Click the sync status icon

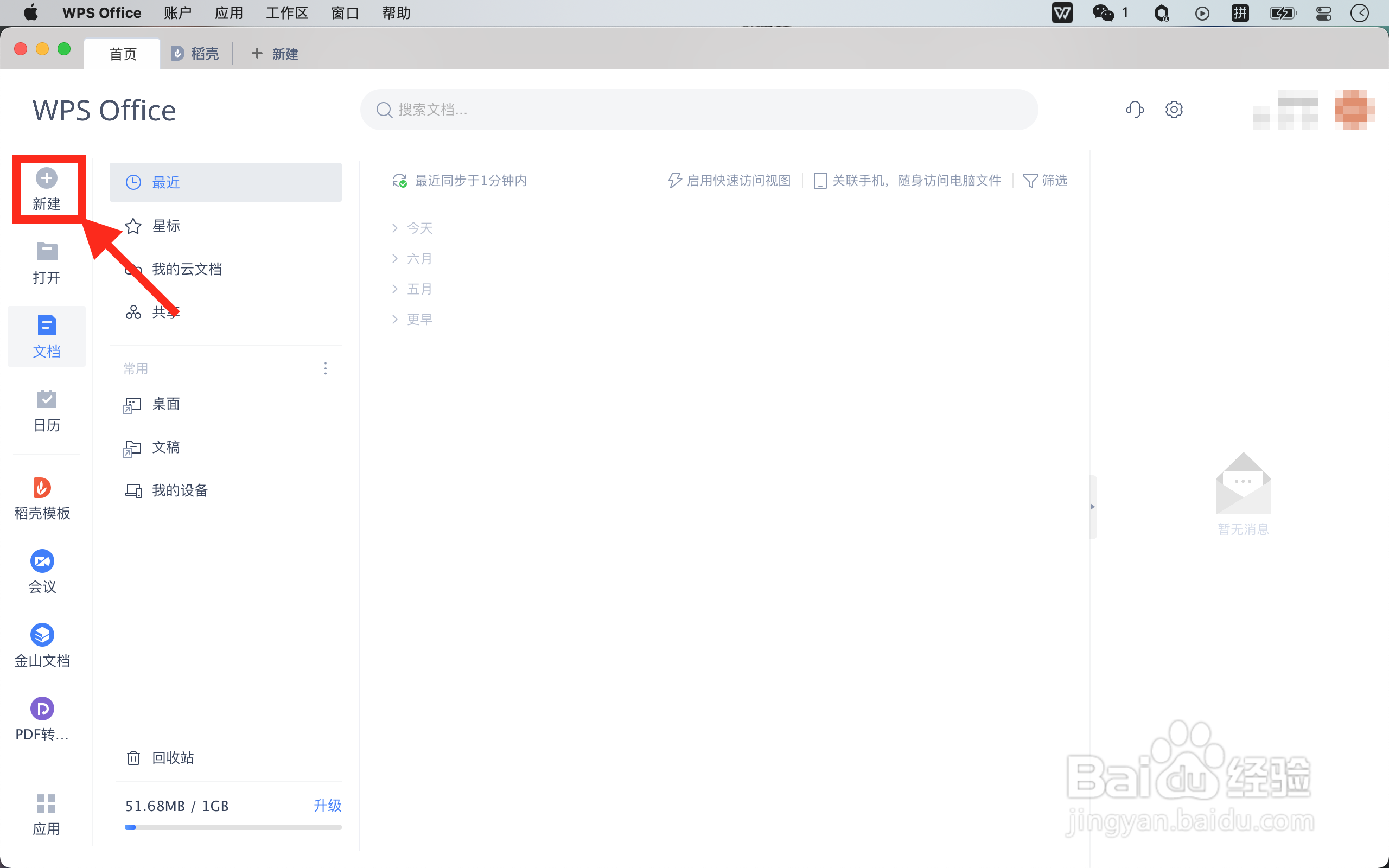(x=399, y=180)
